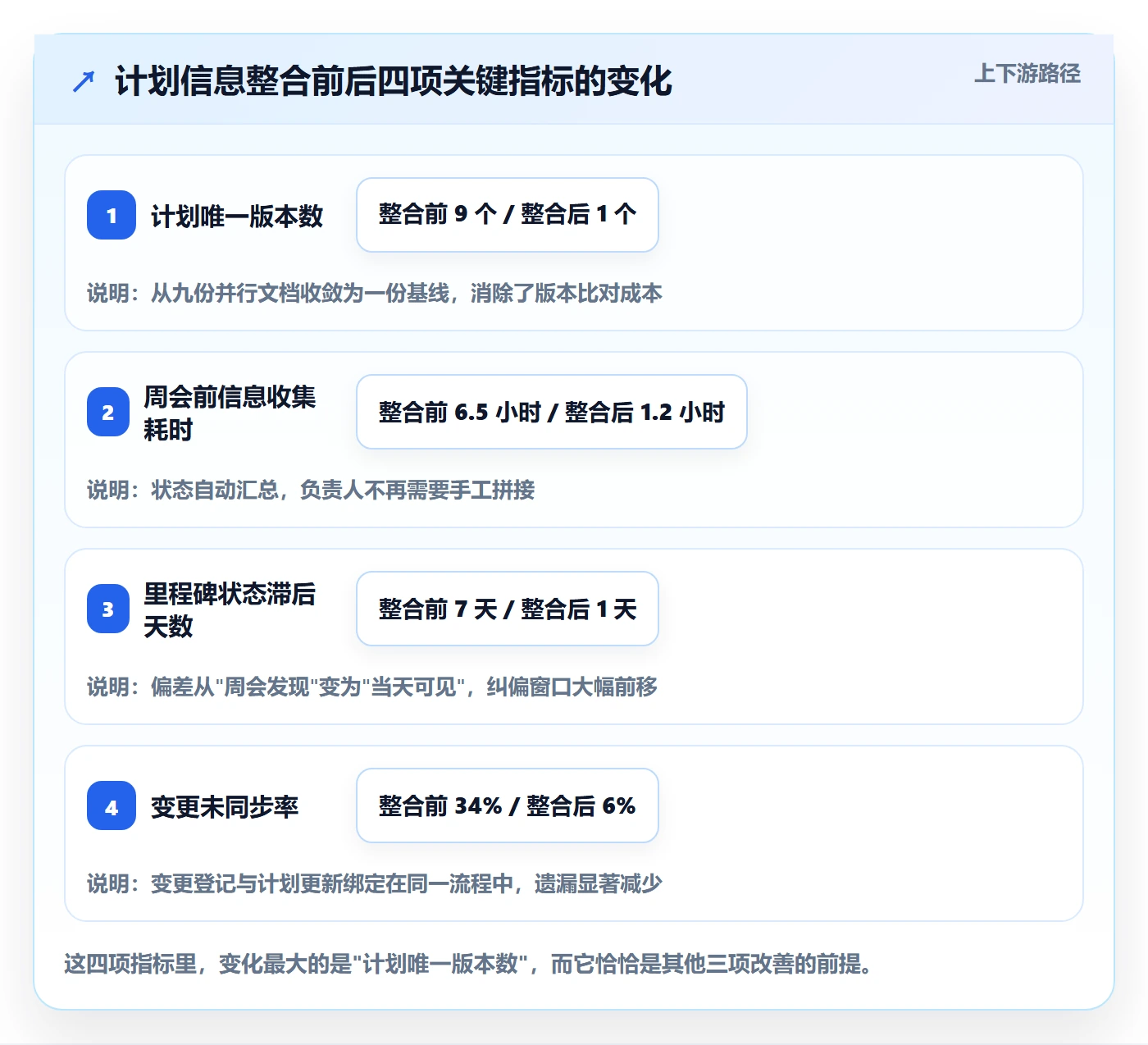
Task: Select the 整合前 7 天 / 整合后 1 天 pill
Action: pyautogui.click(x=508, y=609)
